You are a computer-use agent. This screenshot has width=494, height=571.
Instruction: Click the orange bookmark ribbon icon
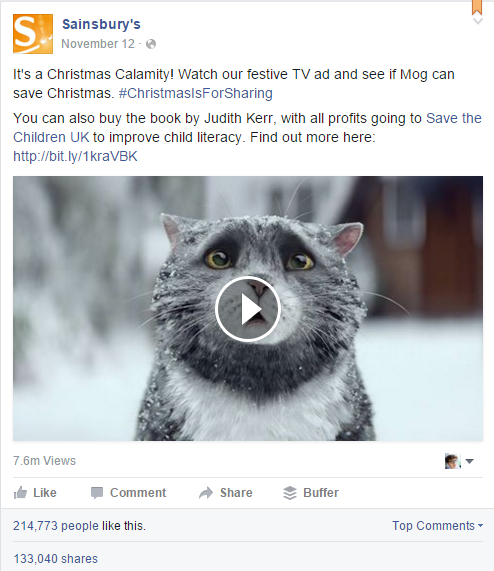click(x=477, y=7)
